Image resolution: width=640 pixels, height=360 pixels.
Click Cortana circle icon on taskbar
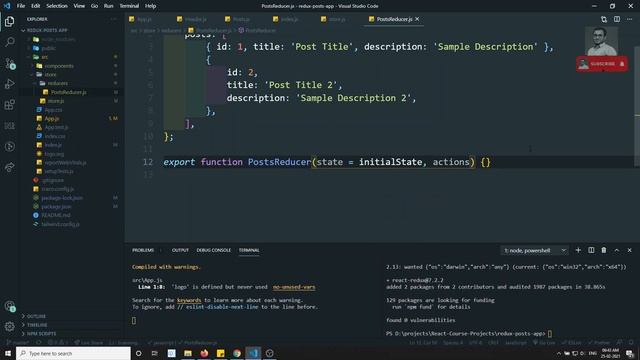click(x=138, y=353)
